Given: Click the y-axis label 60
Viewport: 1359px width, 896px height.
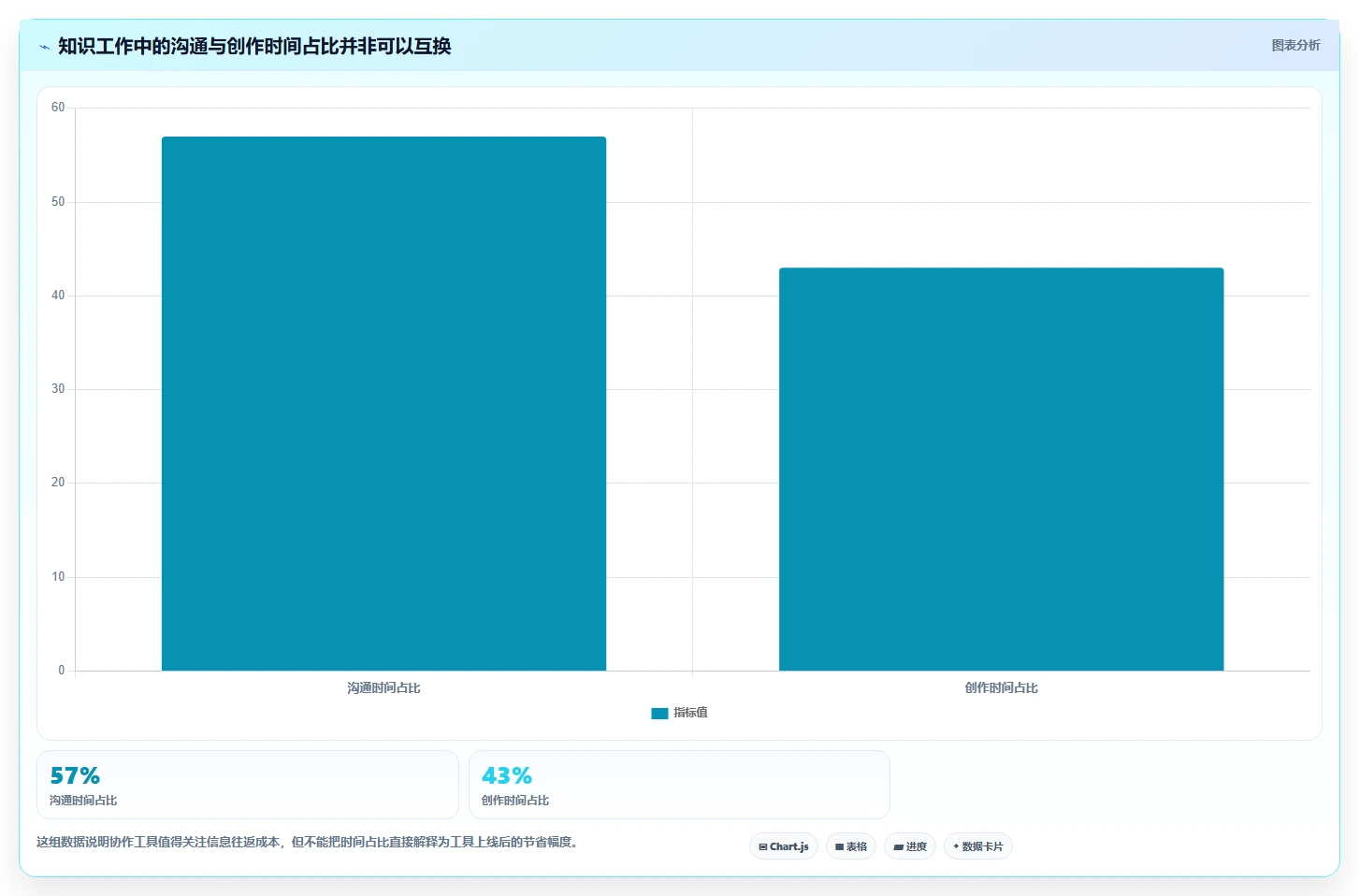Looking at the screenshot, I should click(x=58, y=108).
